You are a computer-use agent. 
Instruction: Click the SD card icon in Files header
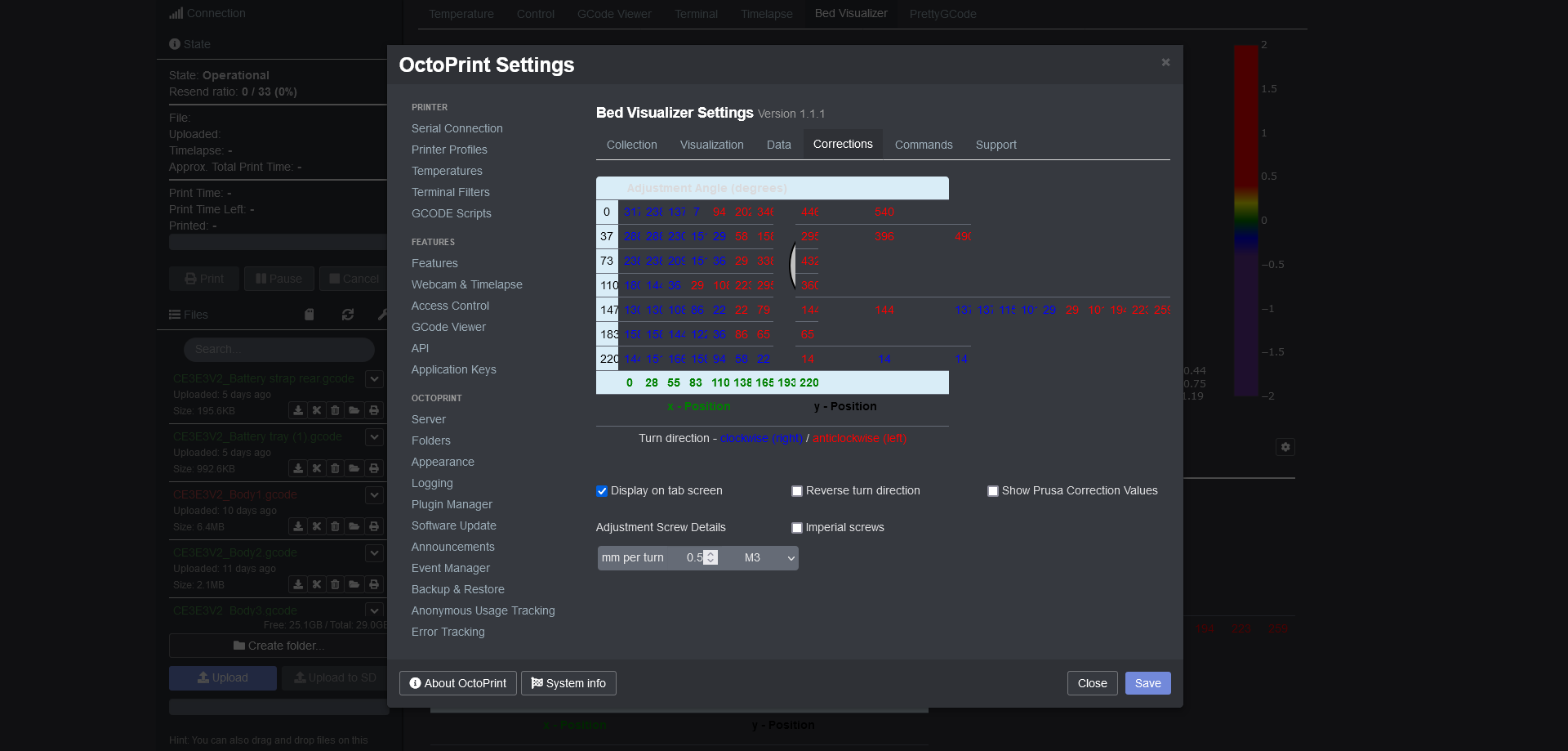(x=310, y=315)
